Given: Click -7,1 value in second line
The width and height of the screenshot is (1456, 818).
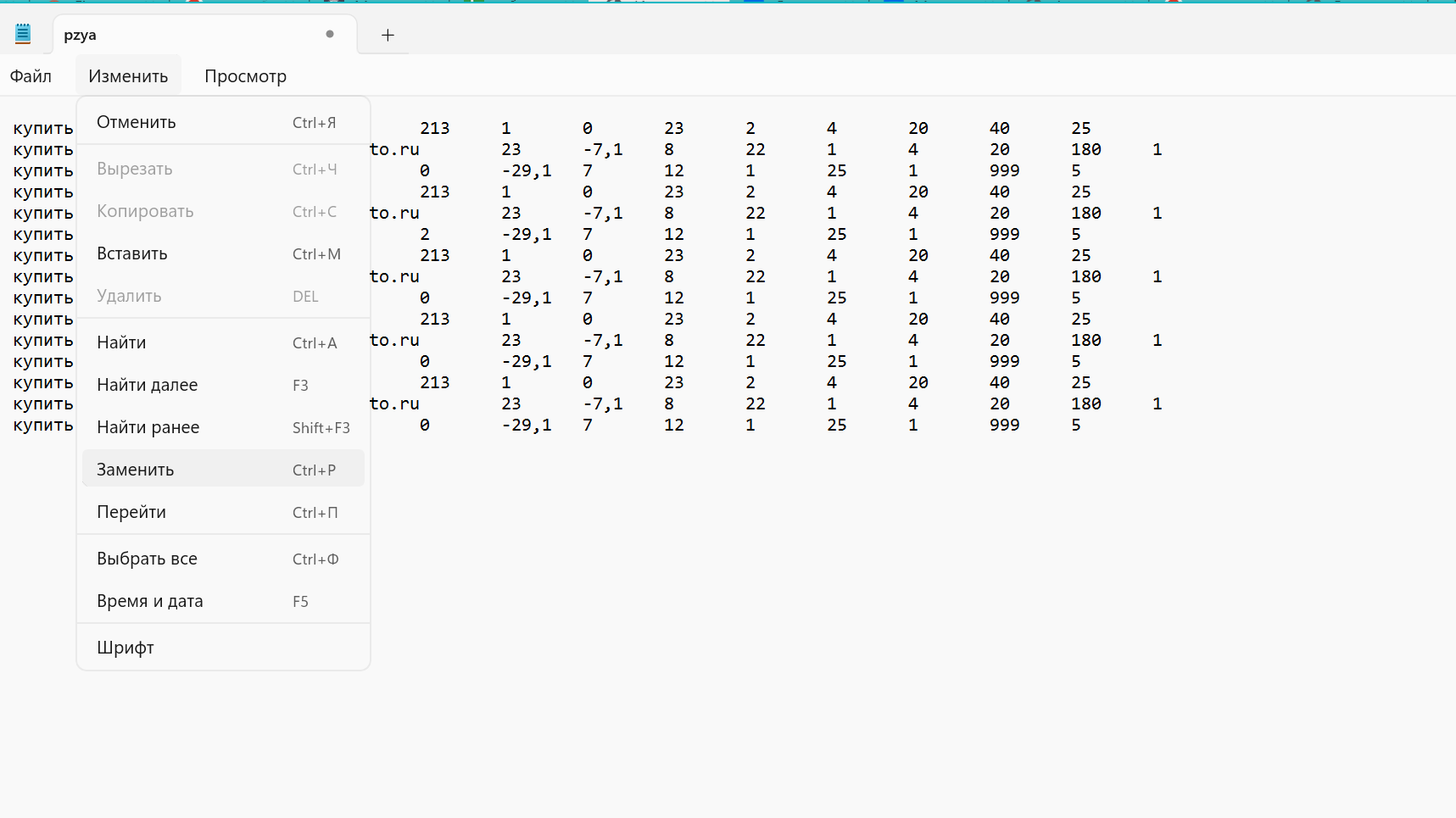Looking at the screenshot, I should pyautogui.click(x=603, y=149).
